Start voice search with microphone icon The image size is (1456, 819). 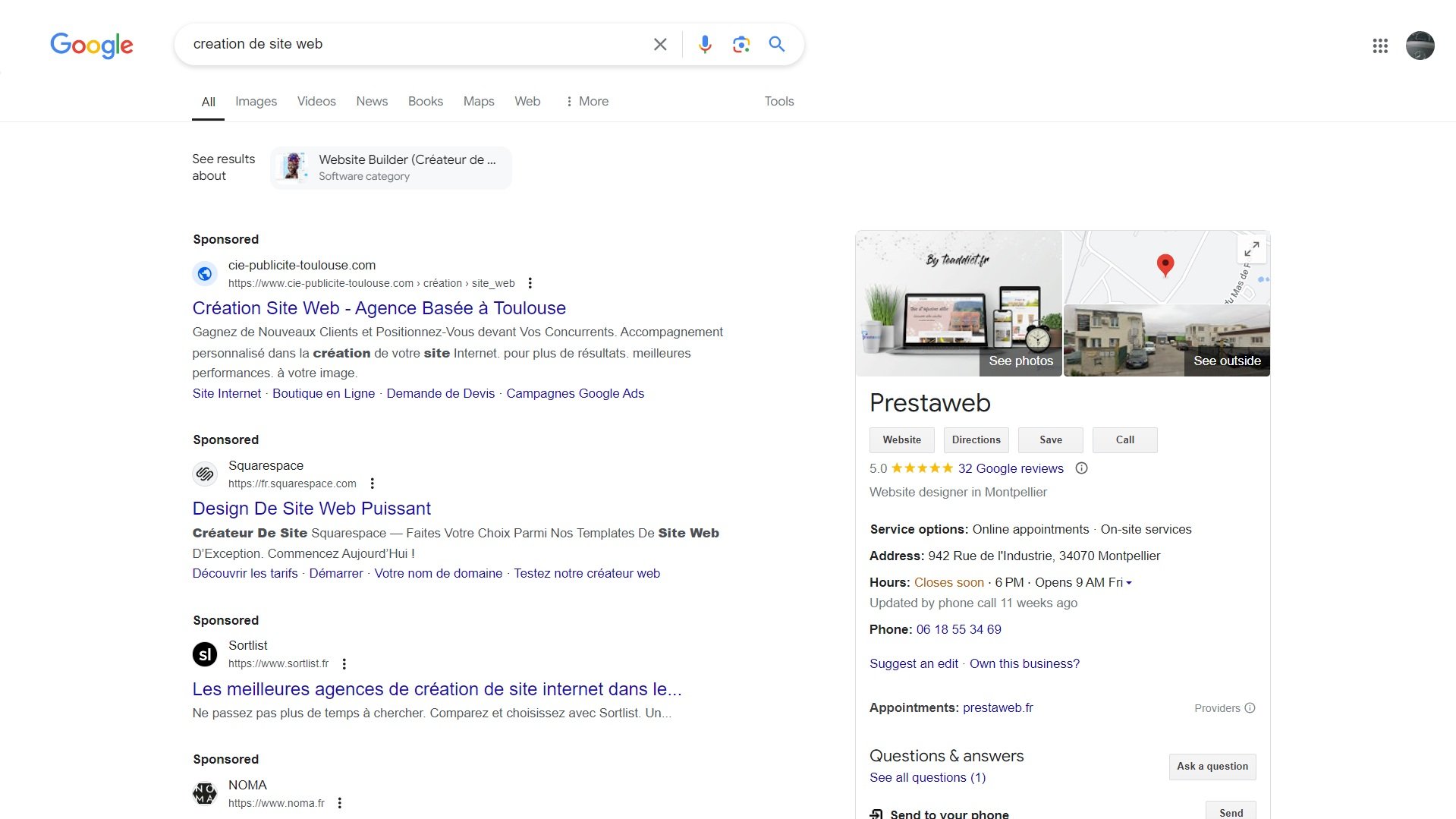[x=705, y=45]
